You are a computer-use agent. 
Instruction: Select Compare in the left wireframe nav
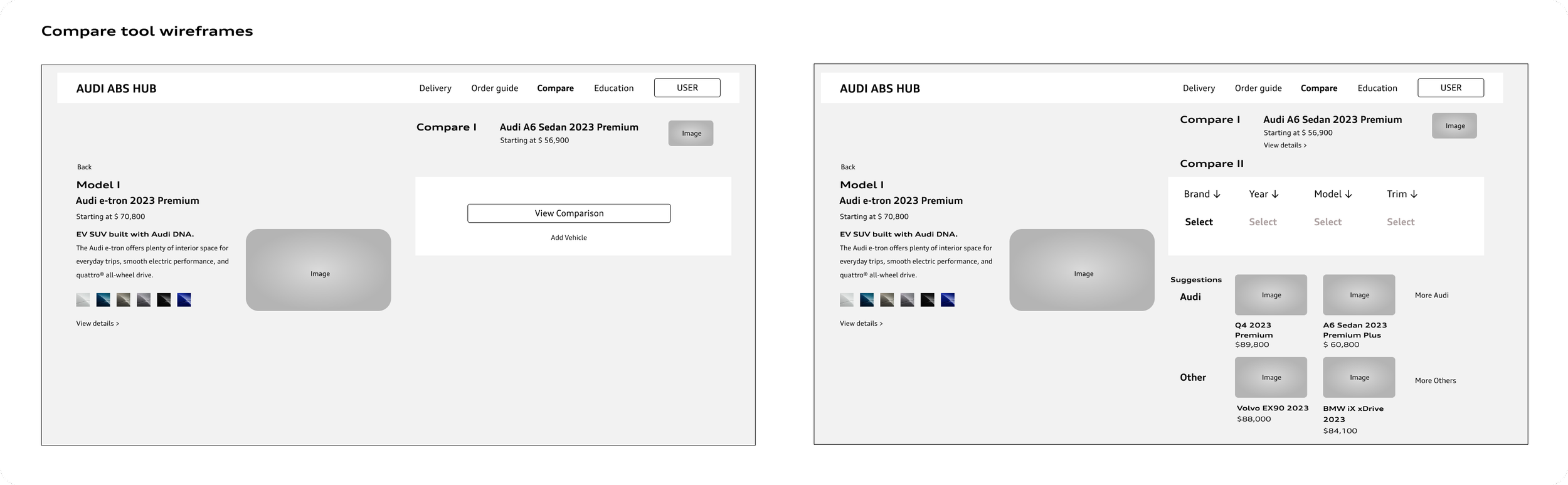(x=555, y=88)
